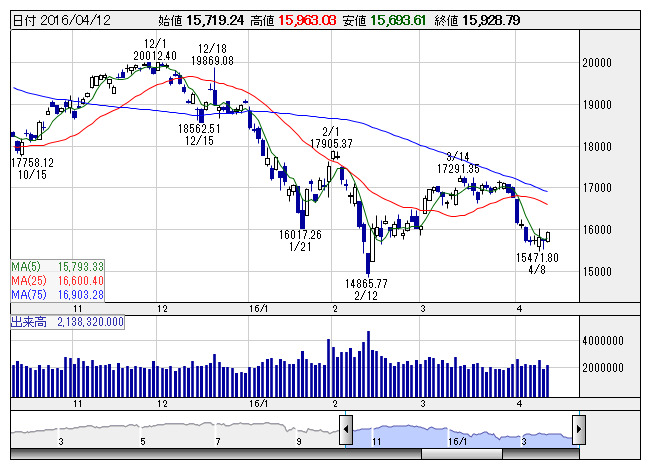
Task: Click the MA(75) legend label
Action: [56, 294]
